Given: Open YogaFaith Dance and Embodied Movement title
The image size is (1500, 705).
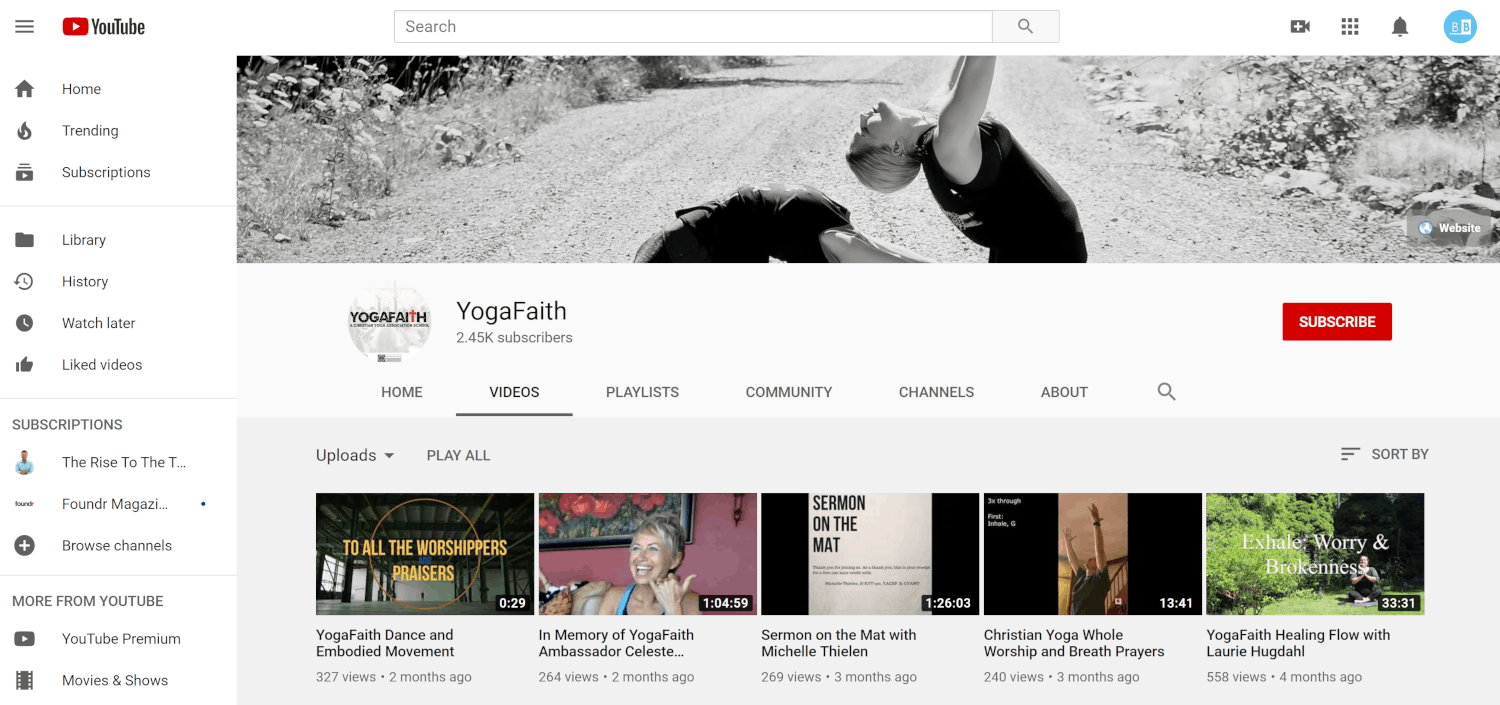Looking at the screenshot, I should coord(385,643).
